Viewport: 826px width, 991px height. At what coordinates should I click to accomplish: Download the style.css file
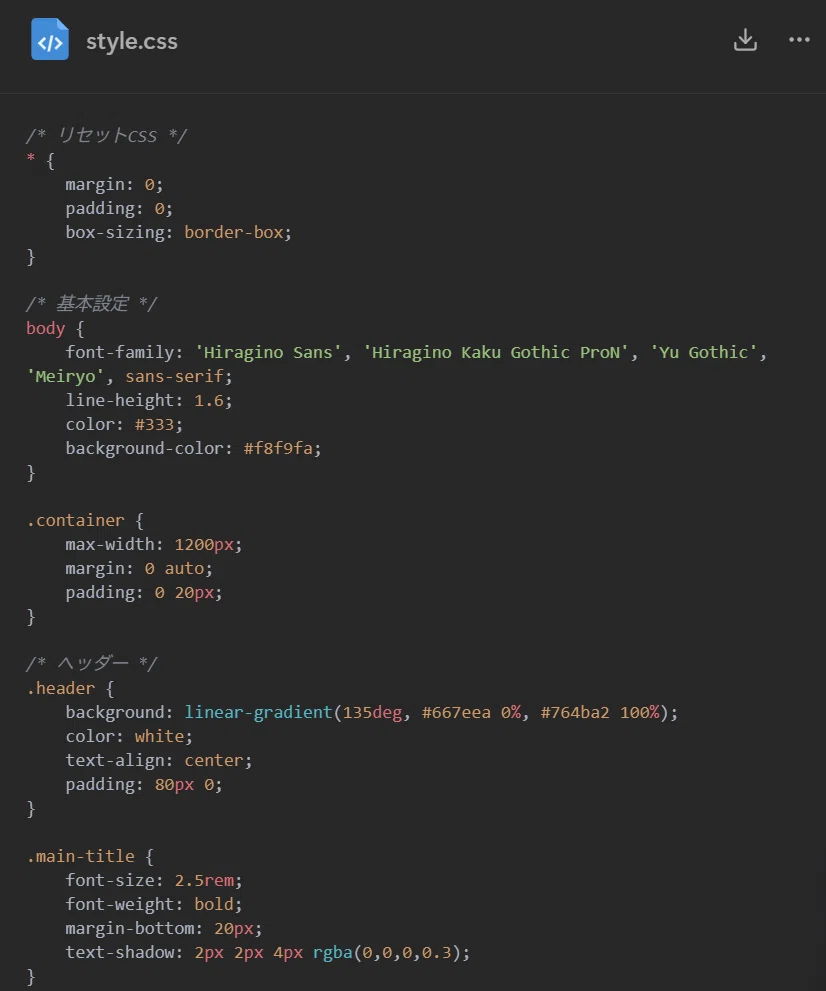coord(745,40)
